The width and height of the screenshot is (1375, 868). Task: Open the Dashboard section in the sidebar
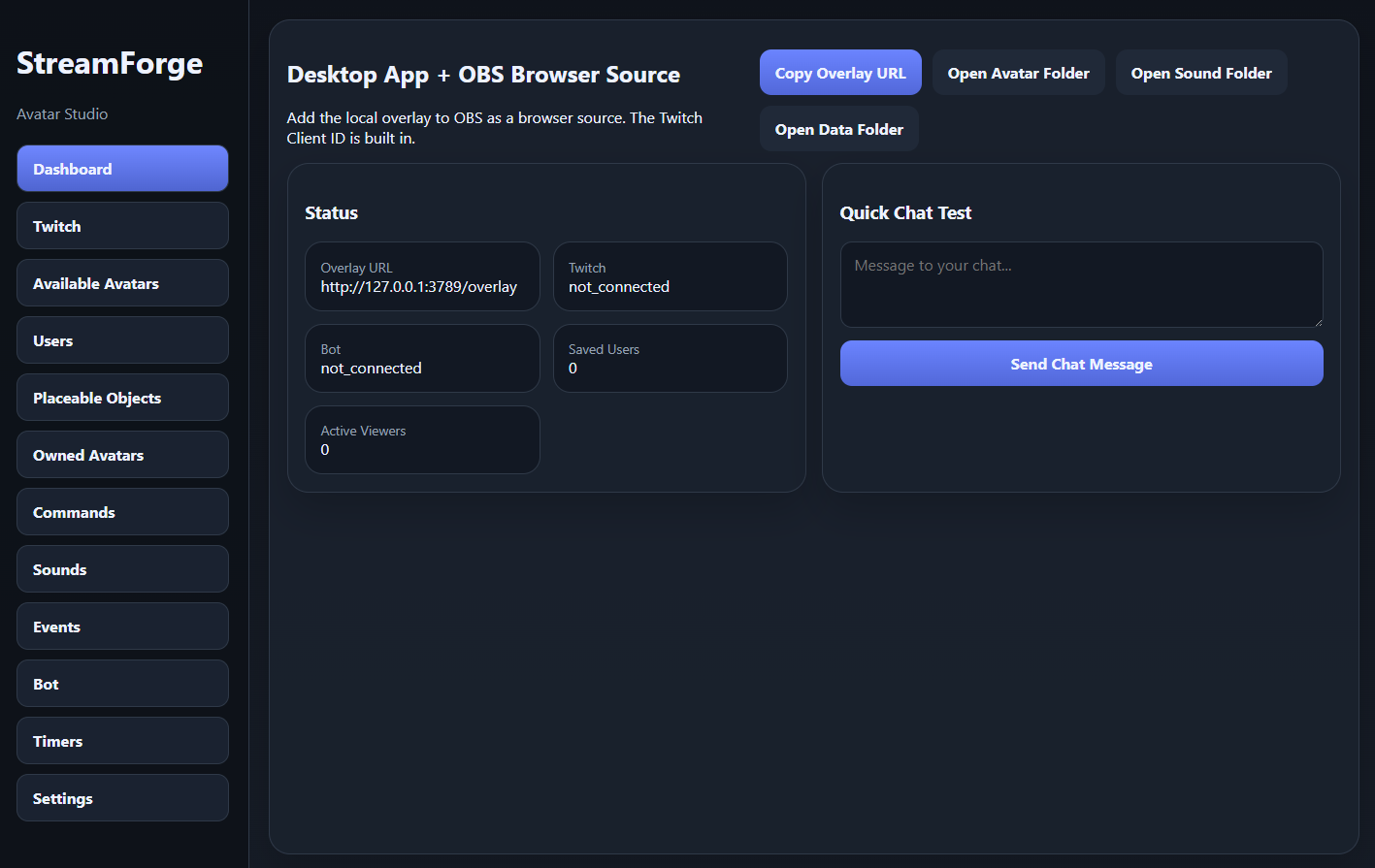[x=122, y=169]
